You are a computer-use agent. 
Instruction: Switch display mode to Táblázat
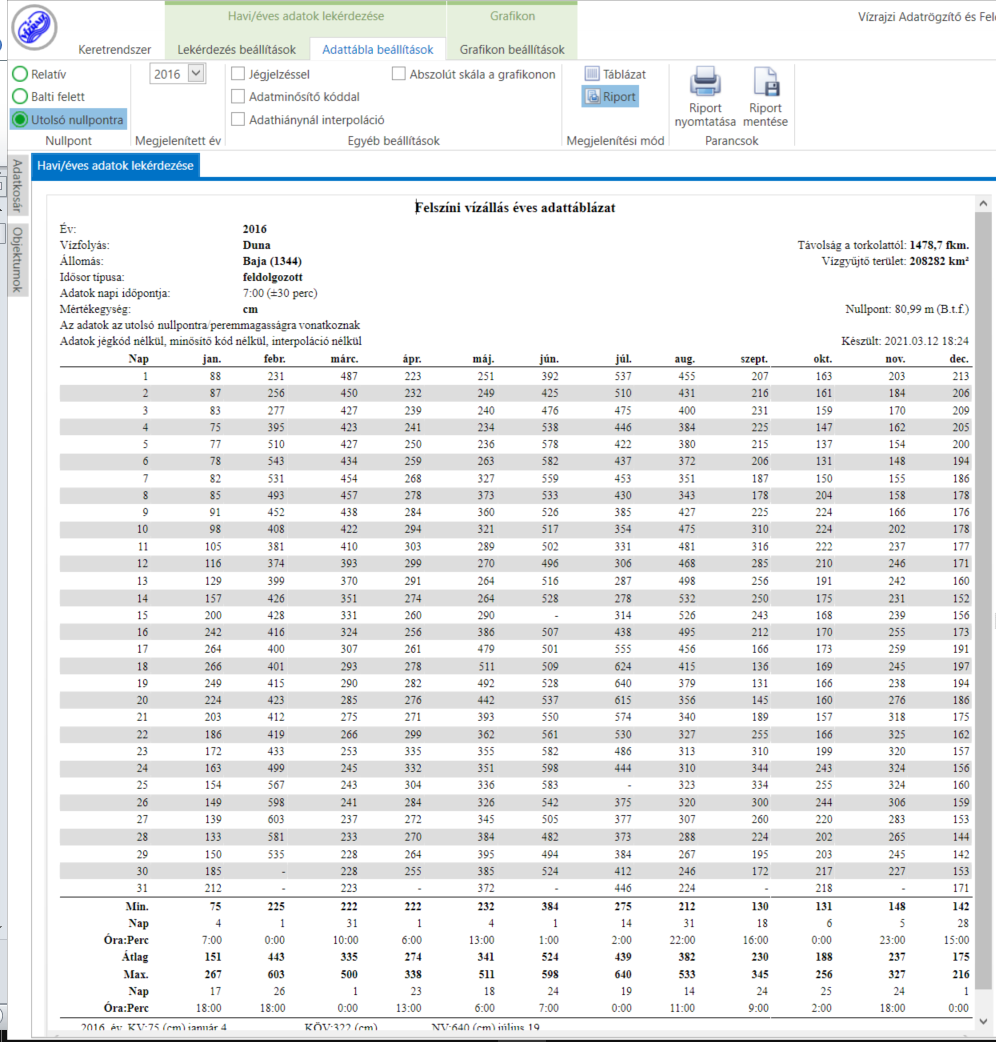[x=615, y=74]
